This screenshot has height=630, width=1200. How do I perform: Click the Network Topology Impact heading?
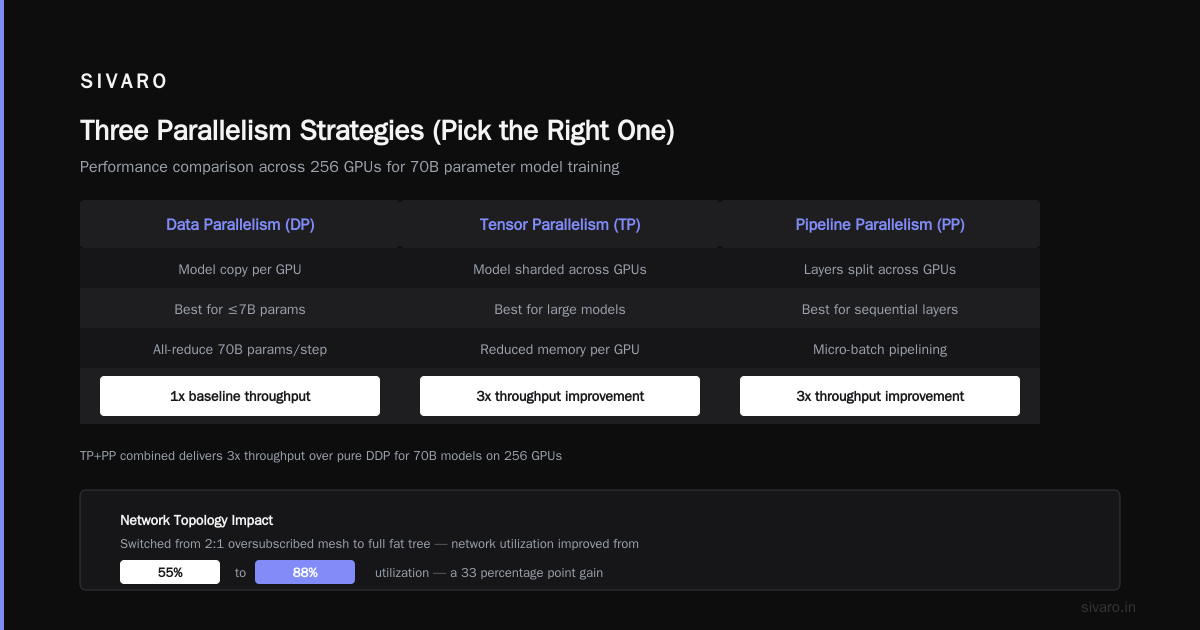(196, 520)
